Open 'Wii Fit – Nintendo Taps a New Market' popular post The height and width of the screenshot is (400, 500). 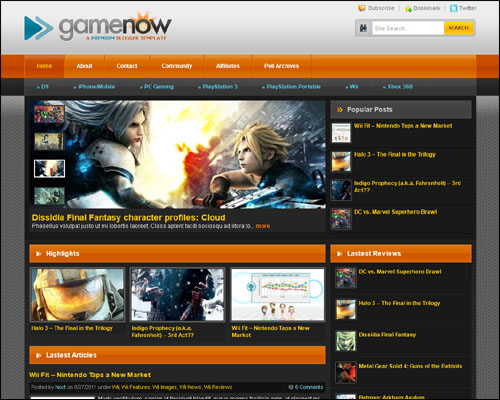pos(403,126)
